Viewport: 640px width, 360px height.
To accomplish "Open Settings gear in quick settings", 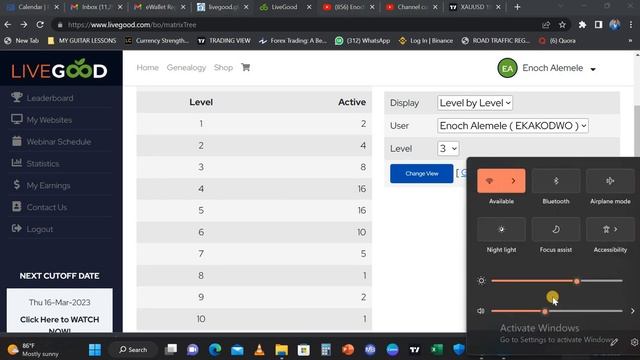I will coord(634,342).
